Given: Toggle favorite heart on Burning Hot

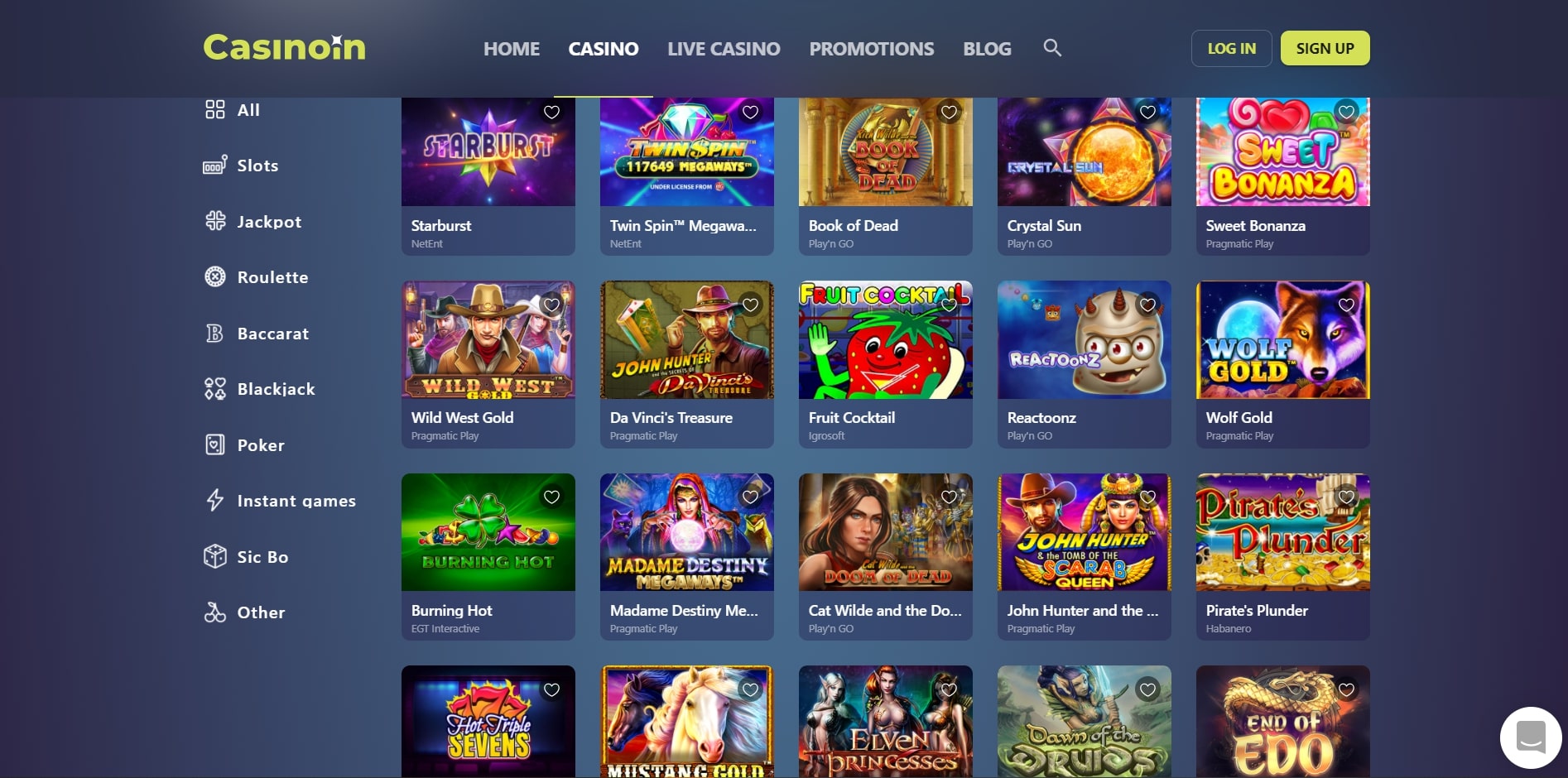Looking at the screenshot, I should tap(551, 497).
